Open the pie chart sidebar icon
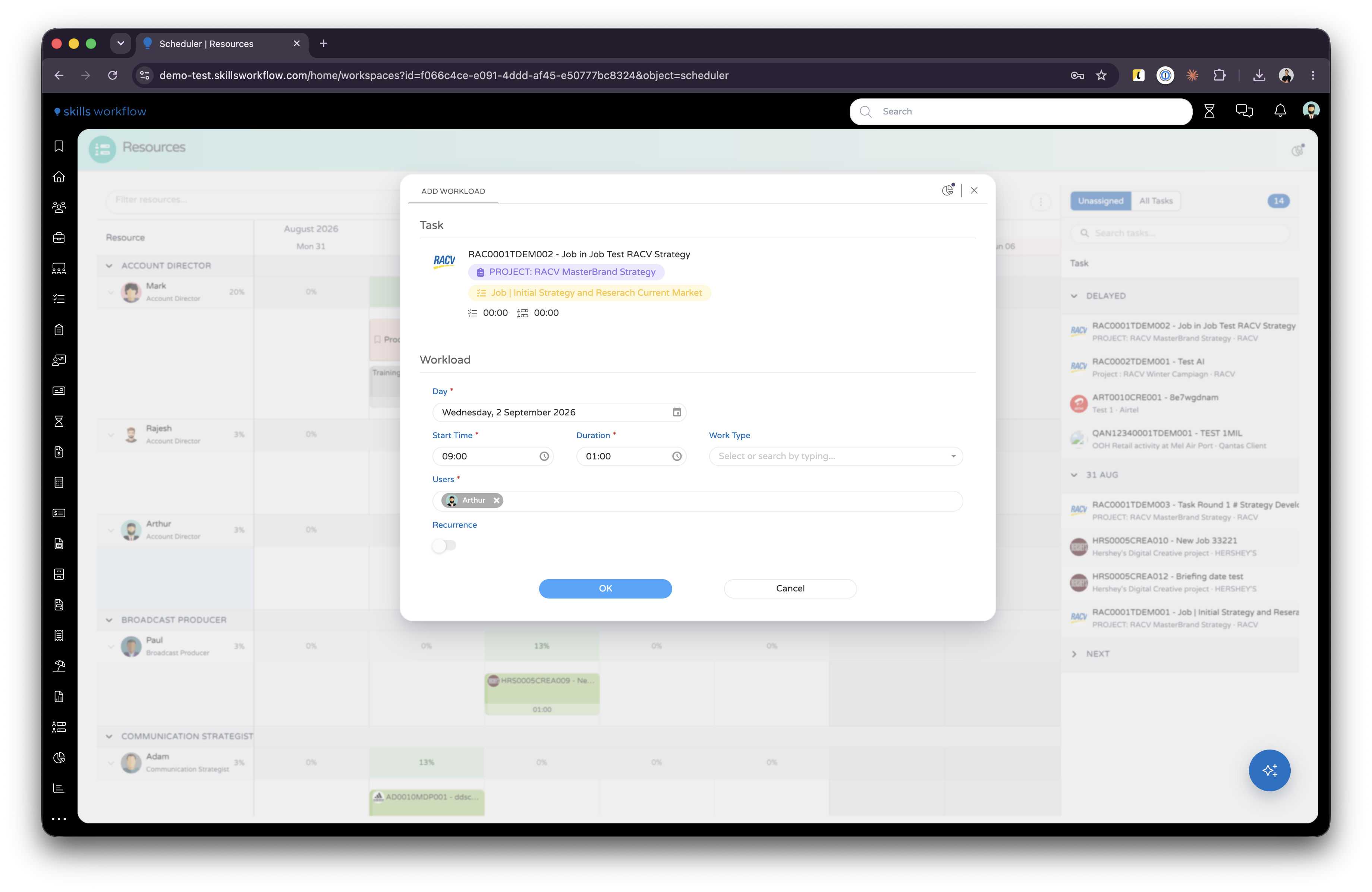 (x=59, y=758)
